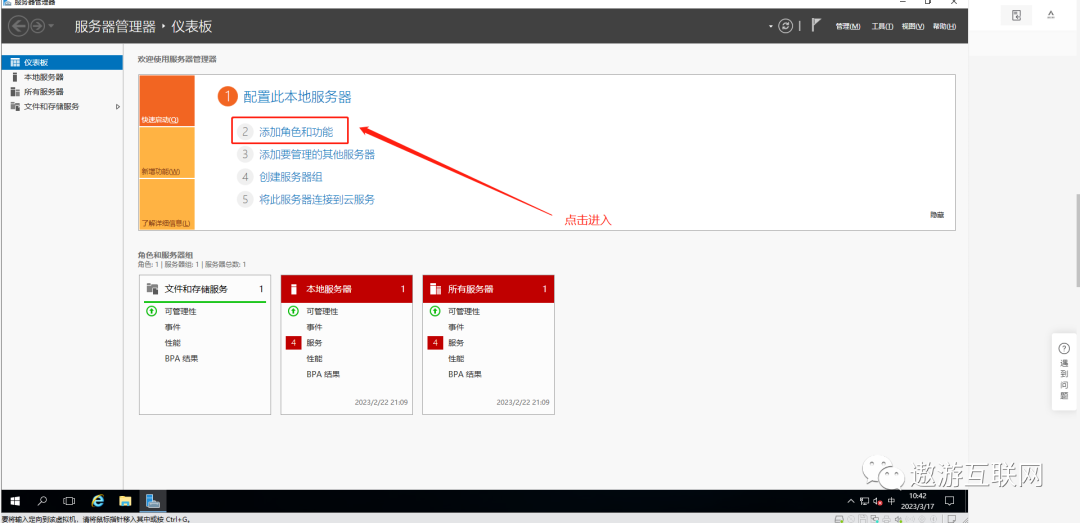The image size is (1080, 523).
Task: Expand the 文件和存储服务 sidebar arrow
Action: (118, 107)
